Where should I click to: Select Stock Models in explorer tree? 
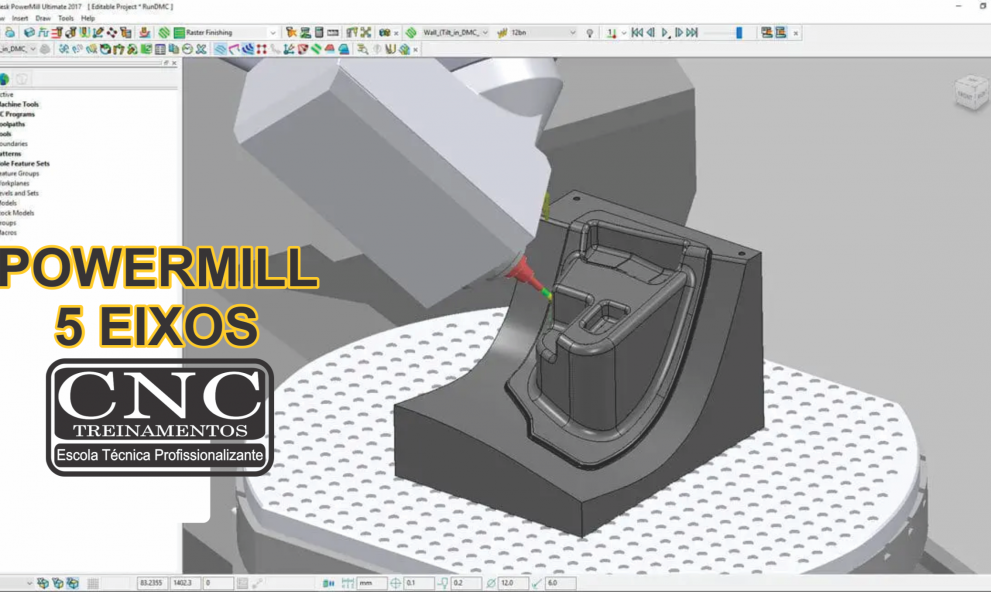coord(17,213)
